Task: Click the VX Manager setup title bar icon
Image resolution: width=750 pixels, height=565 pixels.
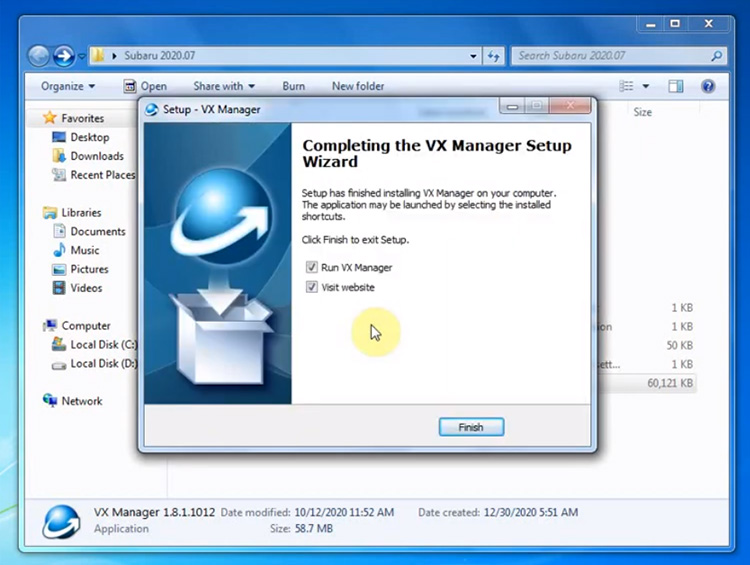Action: (x=152, y=110)
